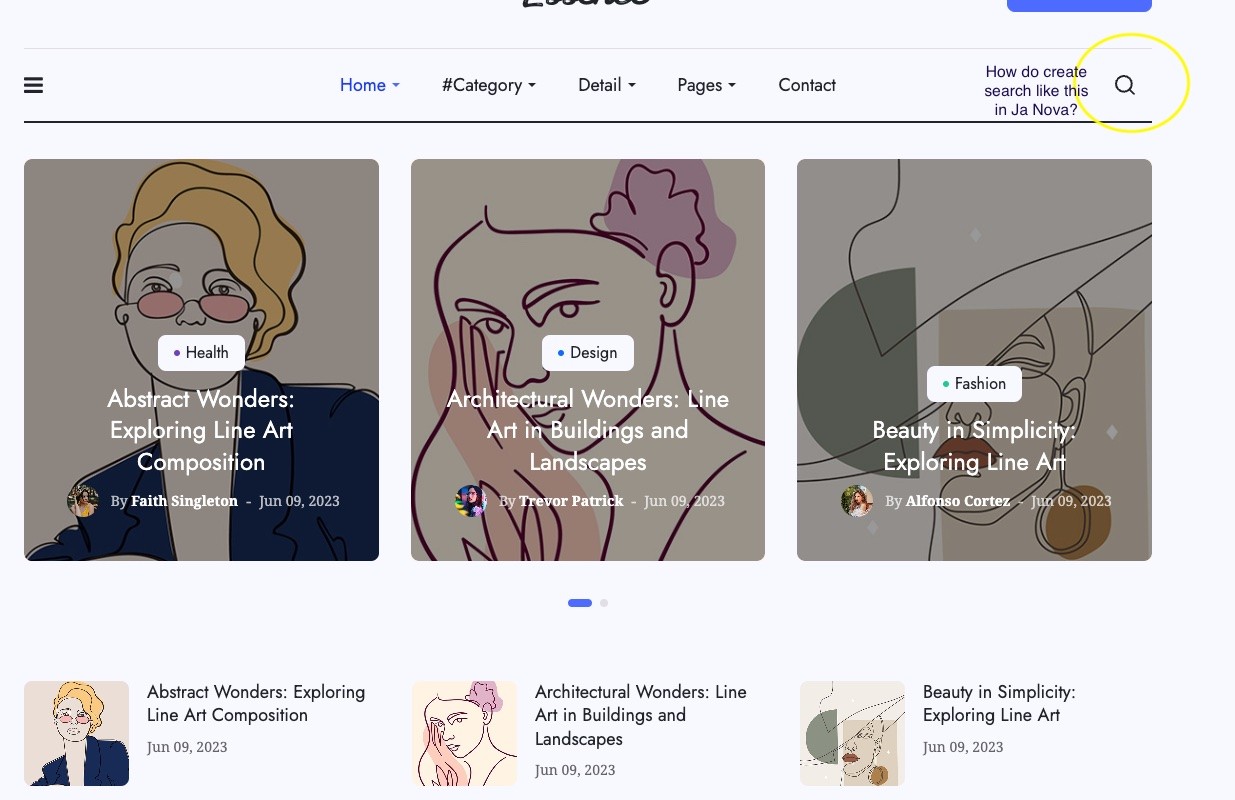Select the active first carousel dot

(580, 603)
